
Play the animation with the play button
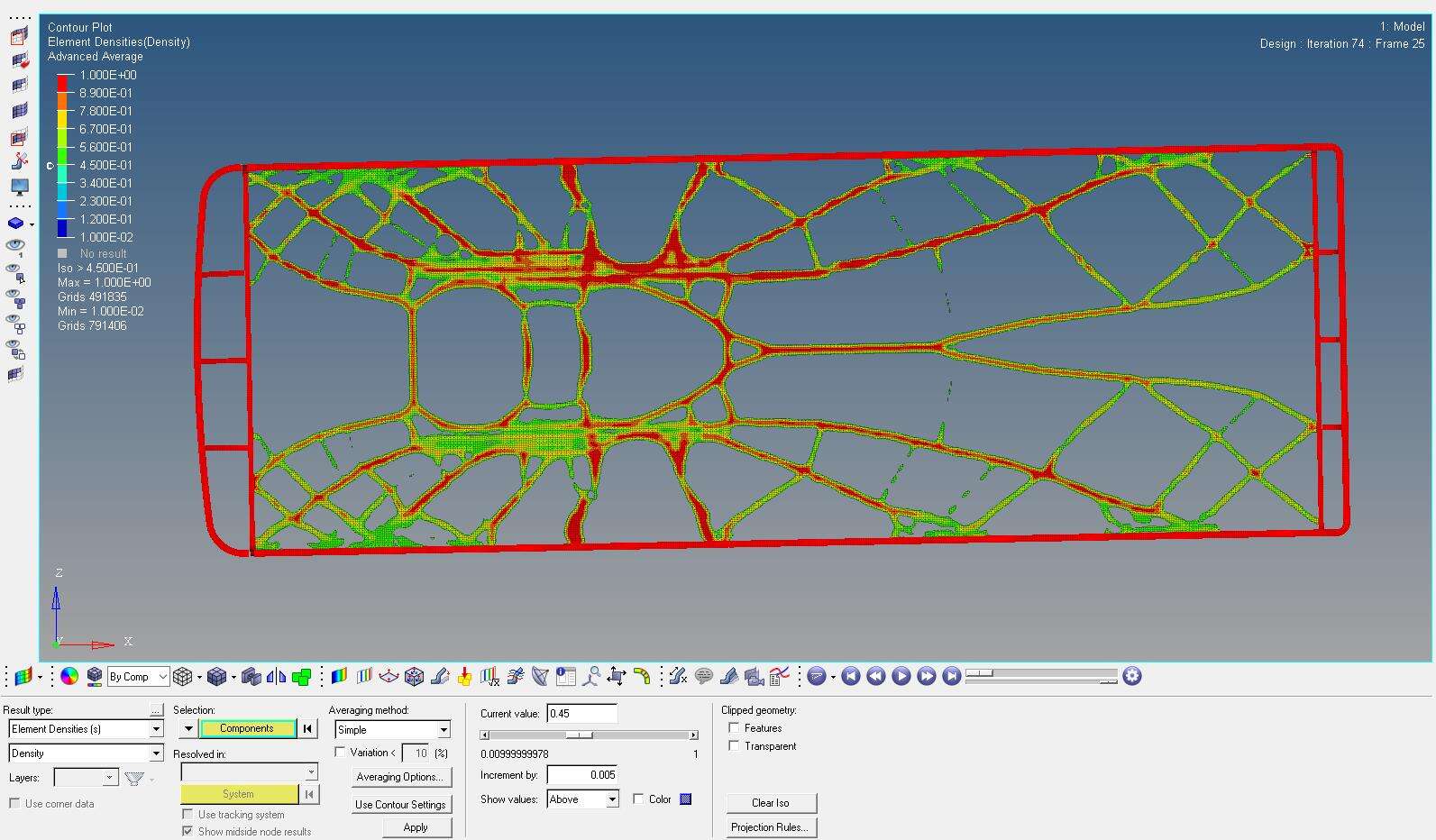901,676
